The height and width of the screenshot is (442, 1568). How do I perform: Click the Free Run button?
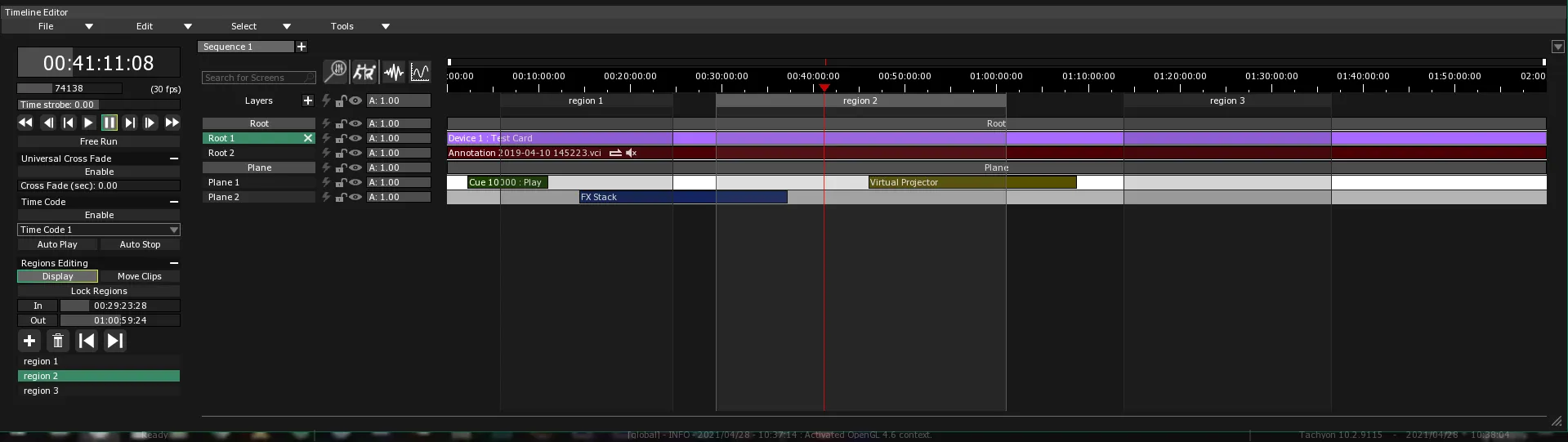tap(99, 141)
